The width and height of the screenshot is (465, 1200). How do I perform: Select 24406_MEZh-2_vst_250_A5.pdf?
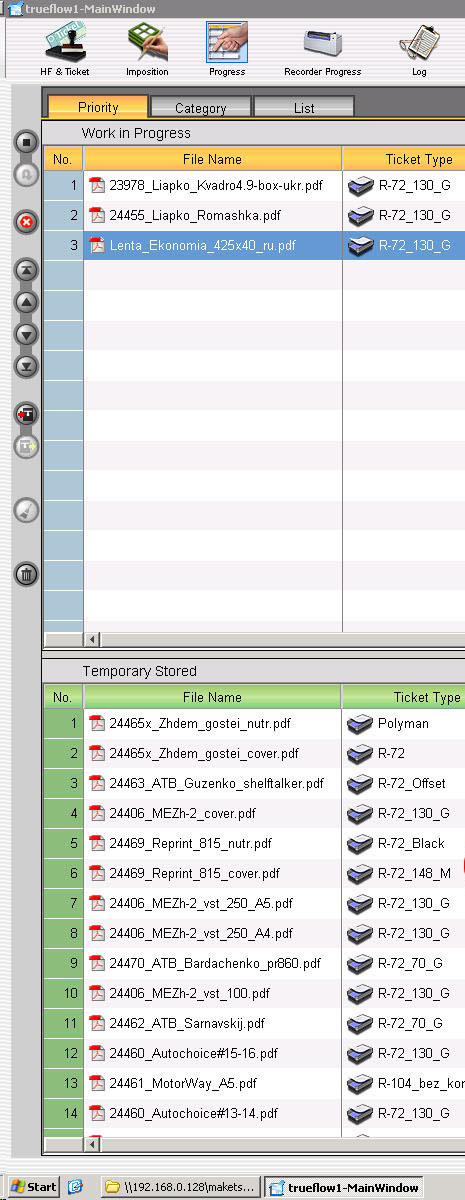tap(201, 903)
